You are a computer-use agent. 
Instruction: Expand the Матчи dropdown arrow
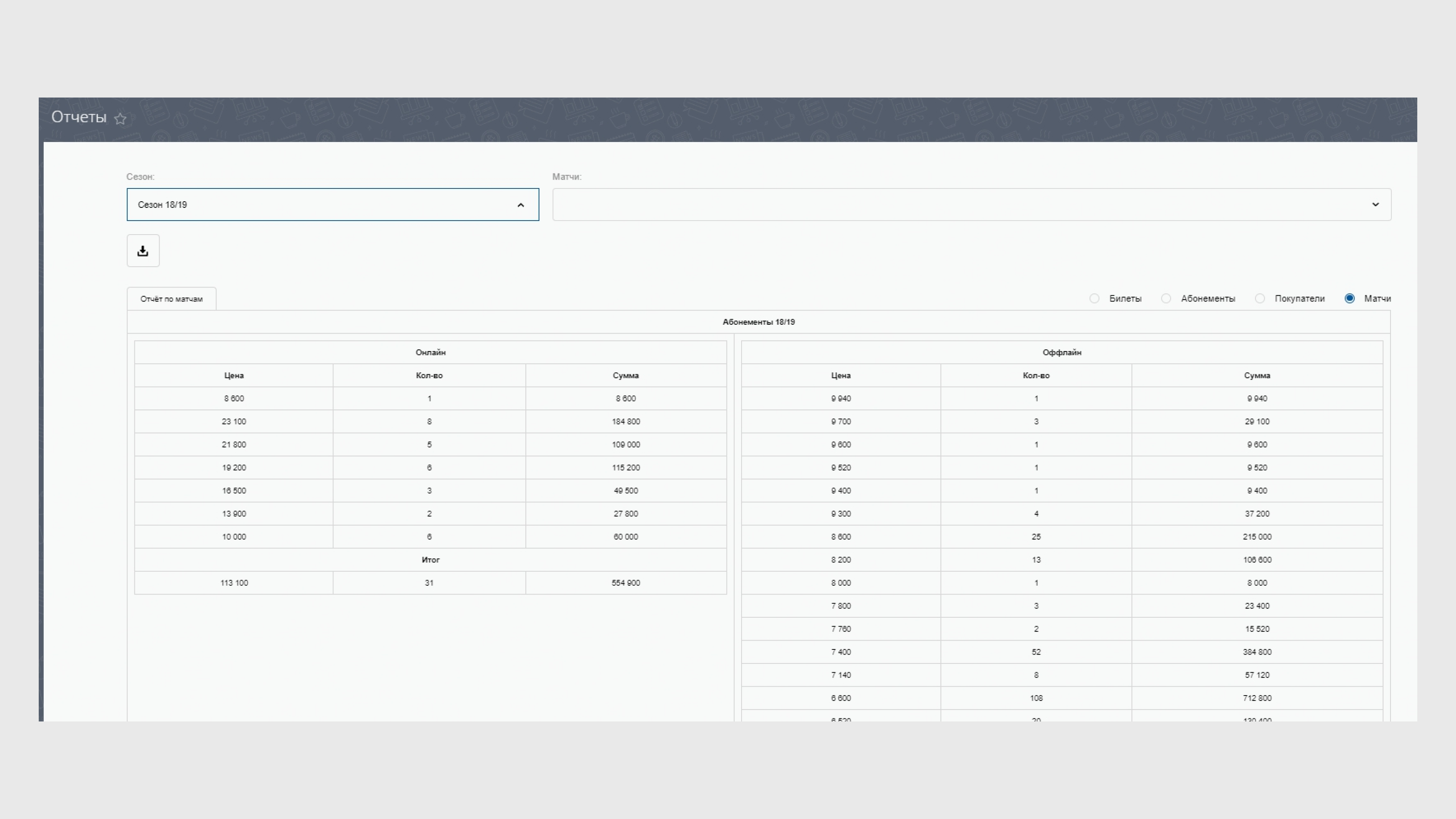click(x=1375, y=204)
